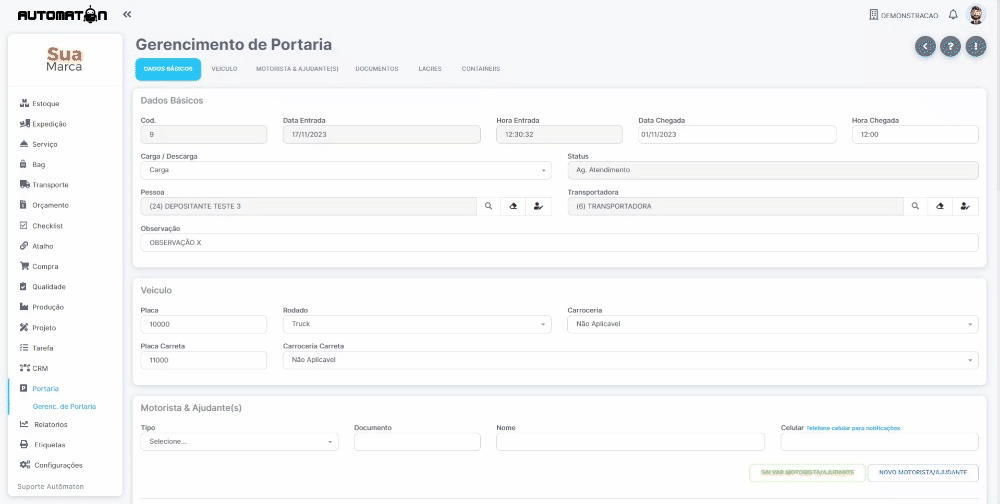
Task: Expand the Rodado dropdown showing Truck
Action: tap(417, 324)
